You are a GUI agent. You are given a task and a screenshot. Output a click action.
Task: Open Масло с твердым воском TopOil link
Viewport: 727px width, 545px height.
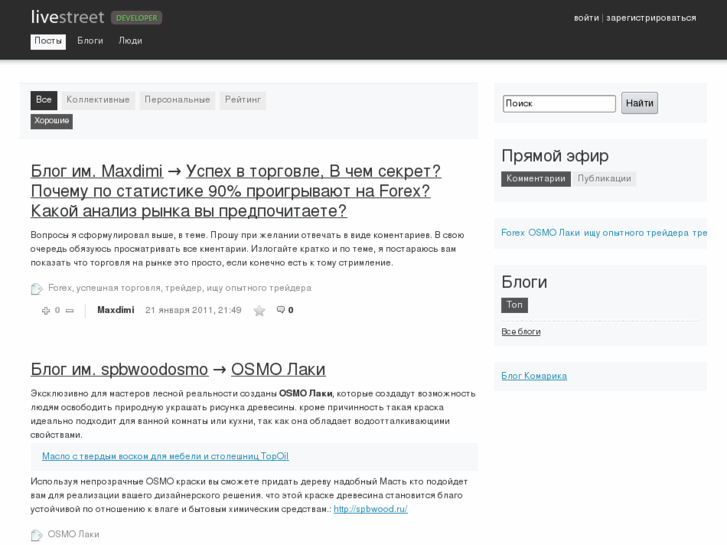[x=166, y=456]
